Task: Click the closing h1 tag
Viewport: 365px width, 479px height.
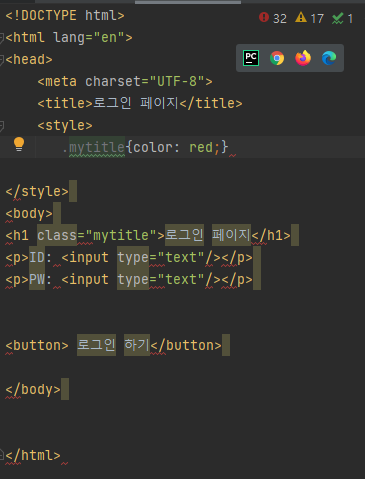Action: tap(271, 235)
